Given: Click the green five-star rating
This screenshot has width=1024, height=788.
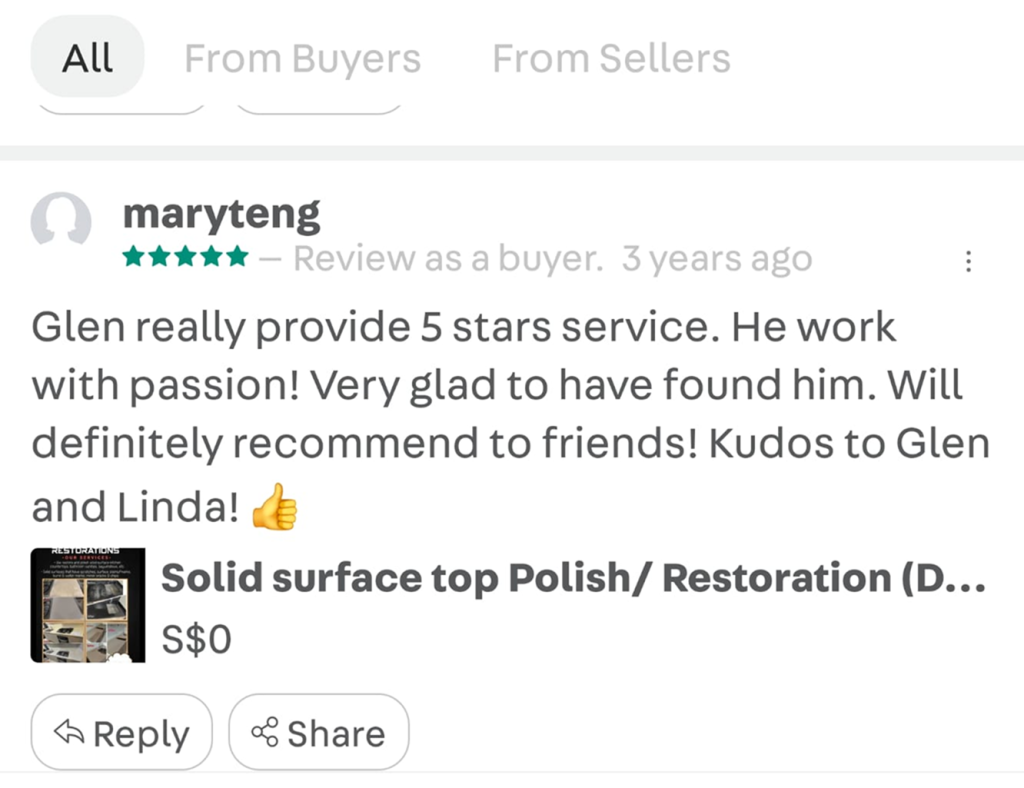Looking at the screenshot, I should (185, 258).
